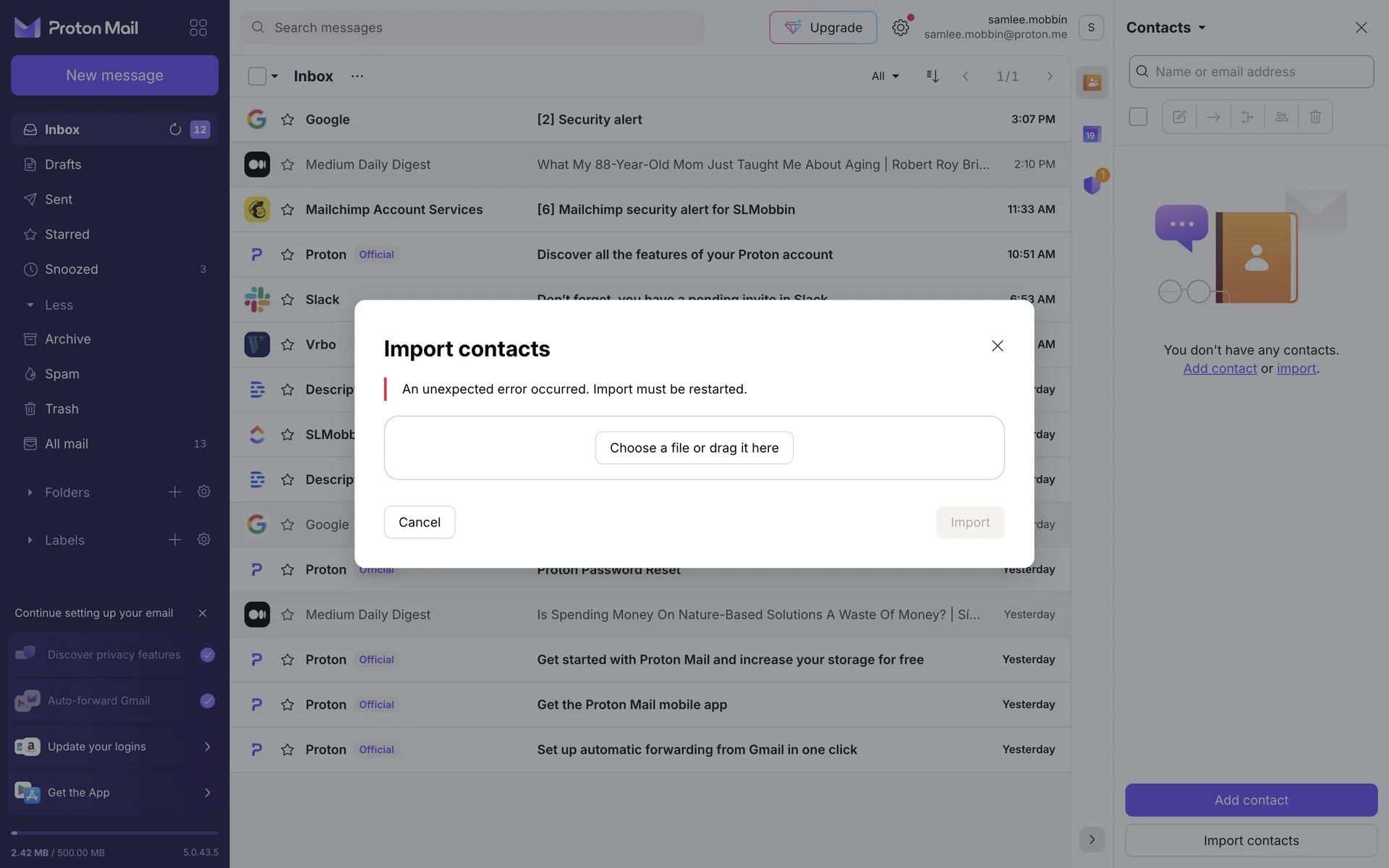Star the Google Security alert message

click(x=287, y=119)
